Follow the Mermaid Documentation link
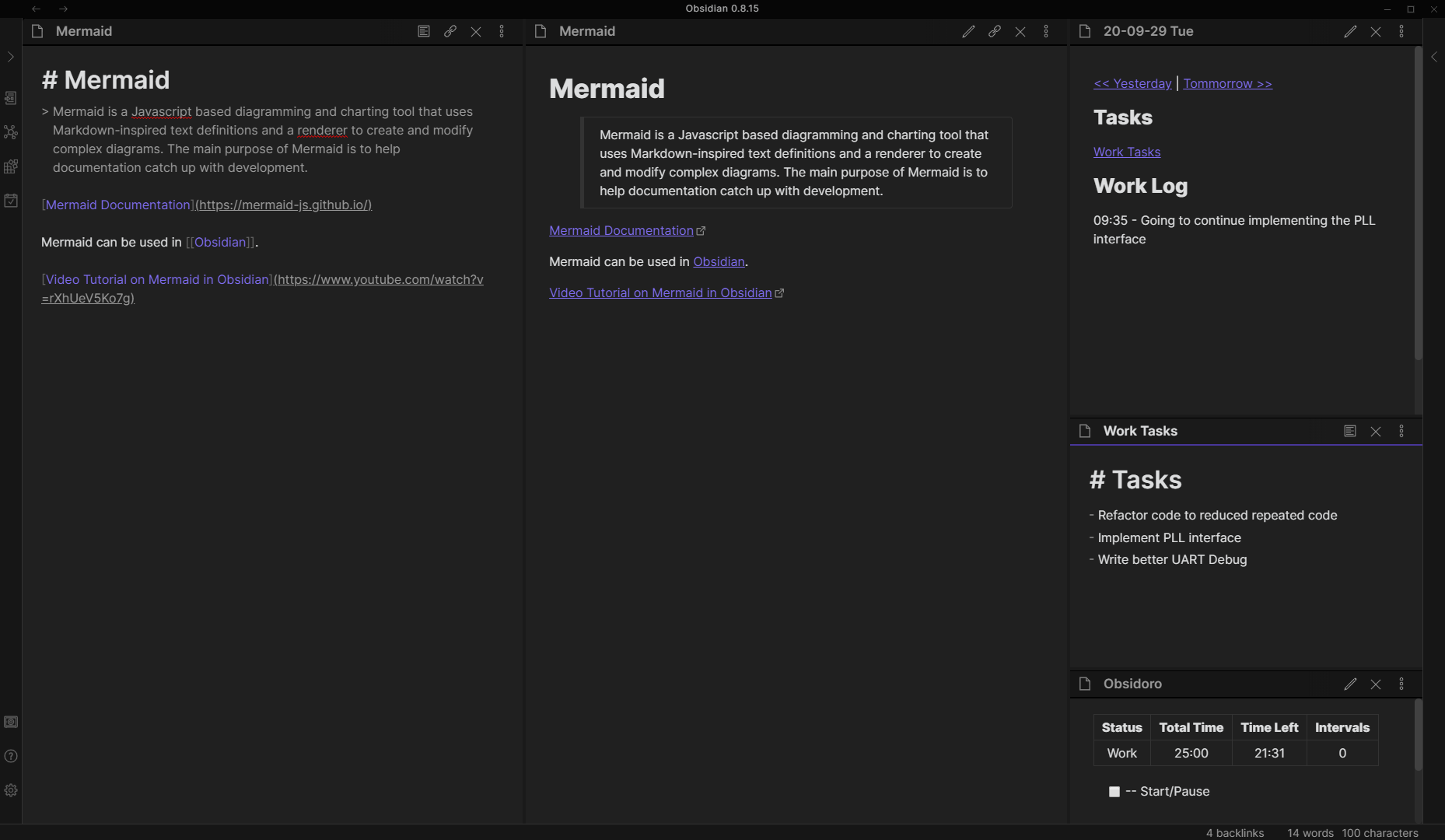 (621, 230)
